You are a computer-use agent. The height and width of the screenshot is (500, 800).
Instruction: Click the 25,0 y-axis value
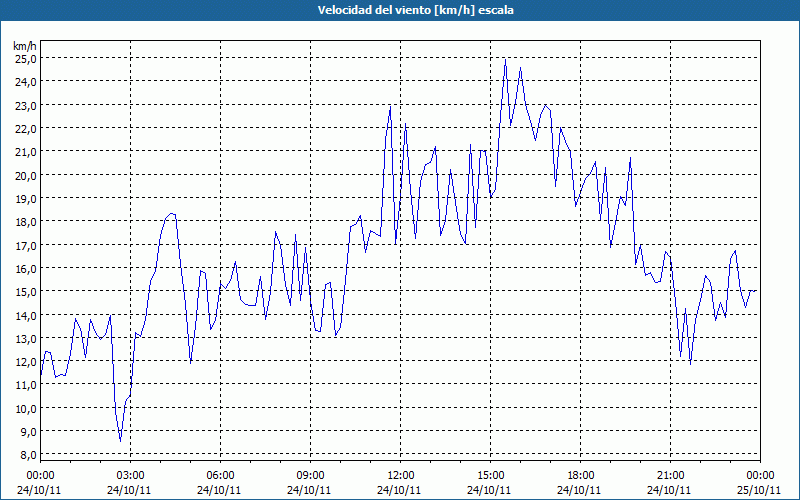26,58
